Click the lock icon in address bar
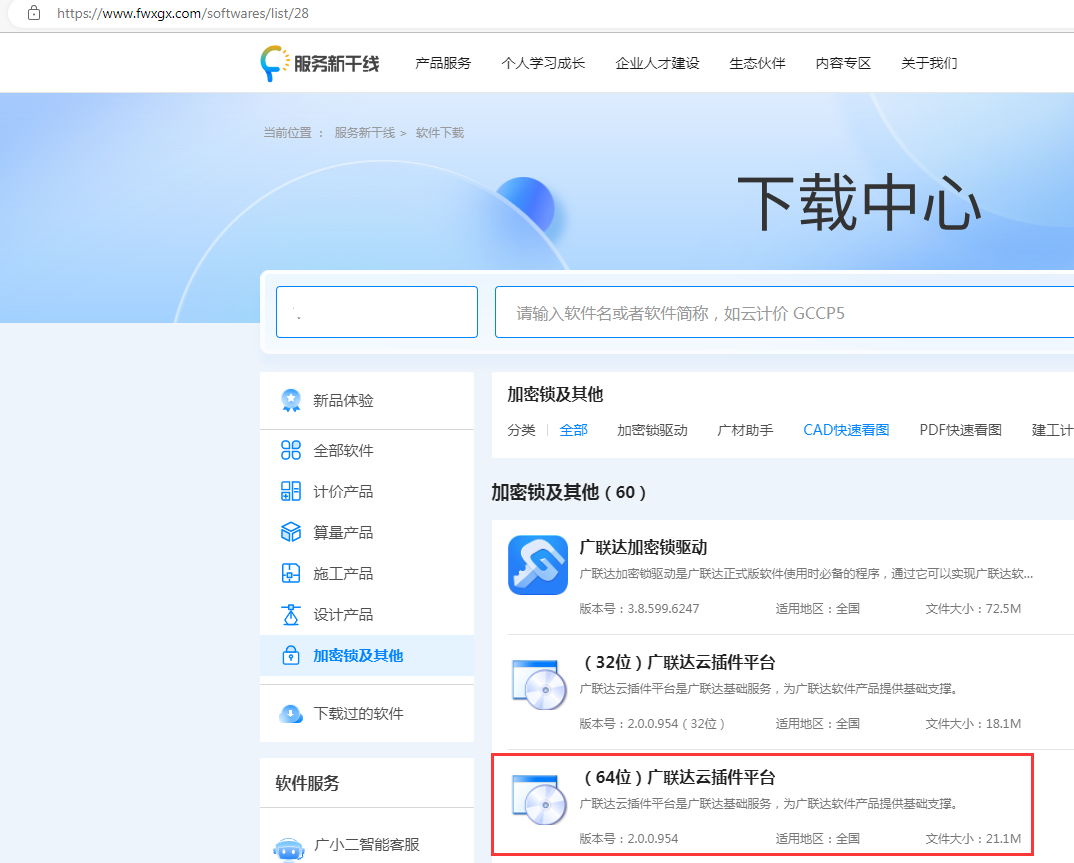 34,13
